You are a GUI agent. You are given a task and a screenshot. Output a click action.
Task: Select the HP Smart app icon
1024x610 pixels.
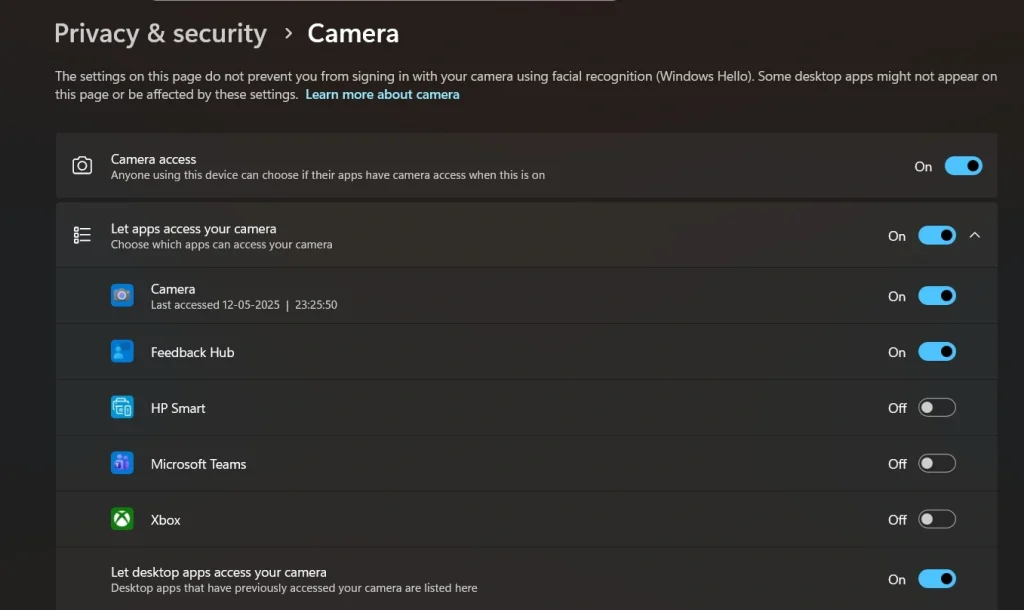coord(123,407)
